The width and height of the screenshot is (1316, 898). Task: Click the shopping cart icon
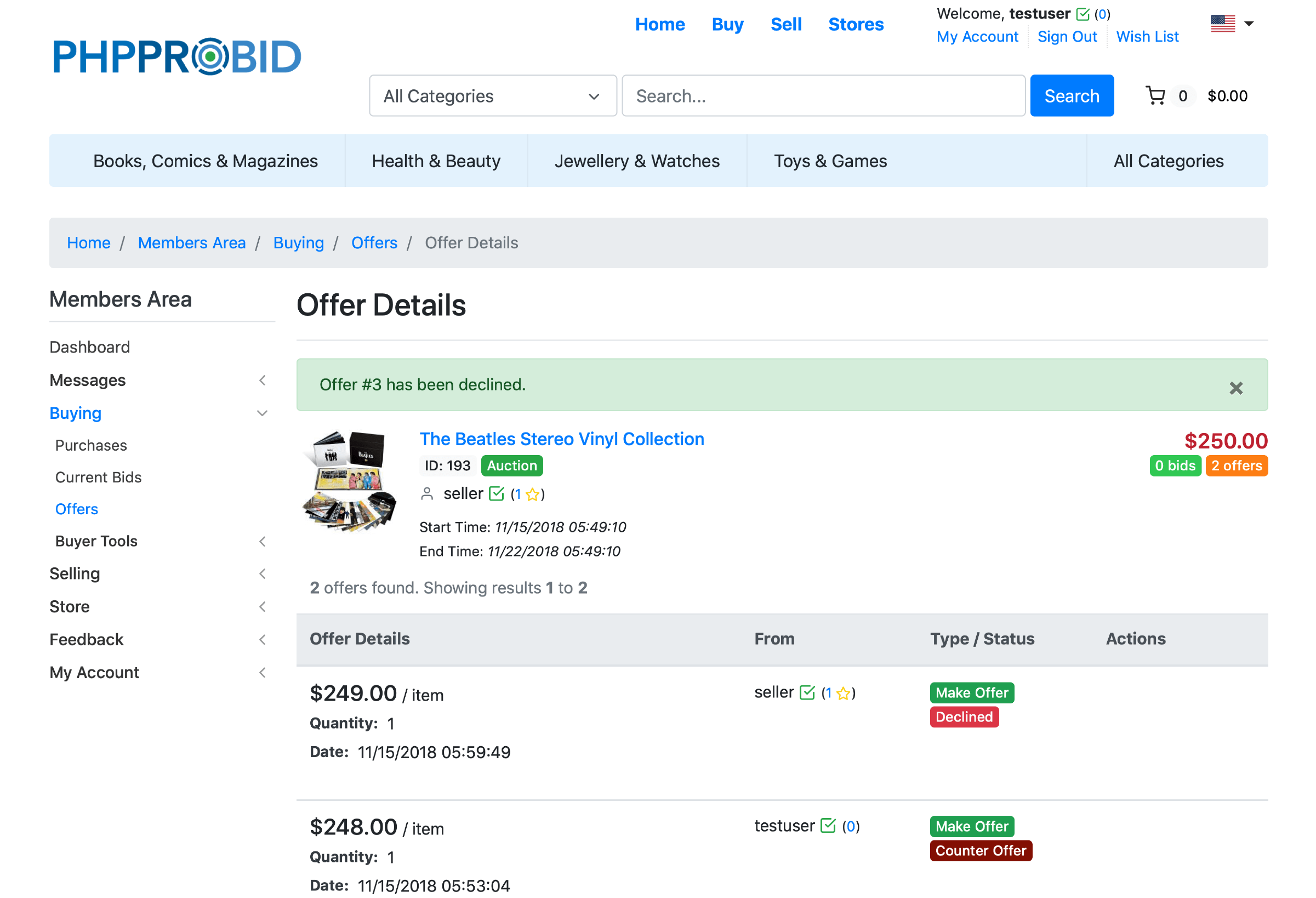tap(1155, 95)
